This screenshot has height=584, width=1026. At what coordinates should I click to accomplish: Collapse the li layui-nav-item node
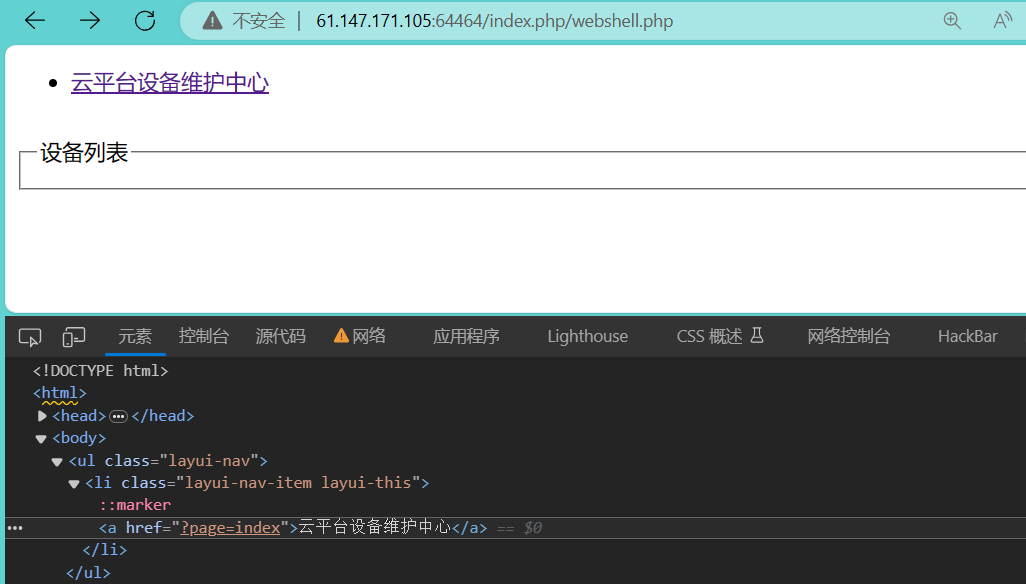(74, 482)
